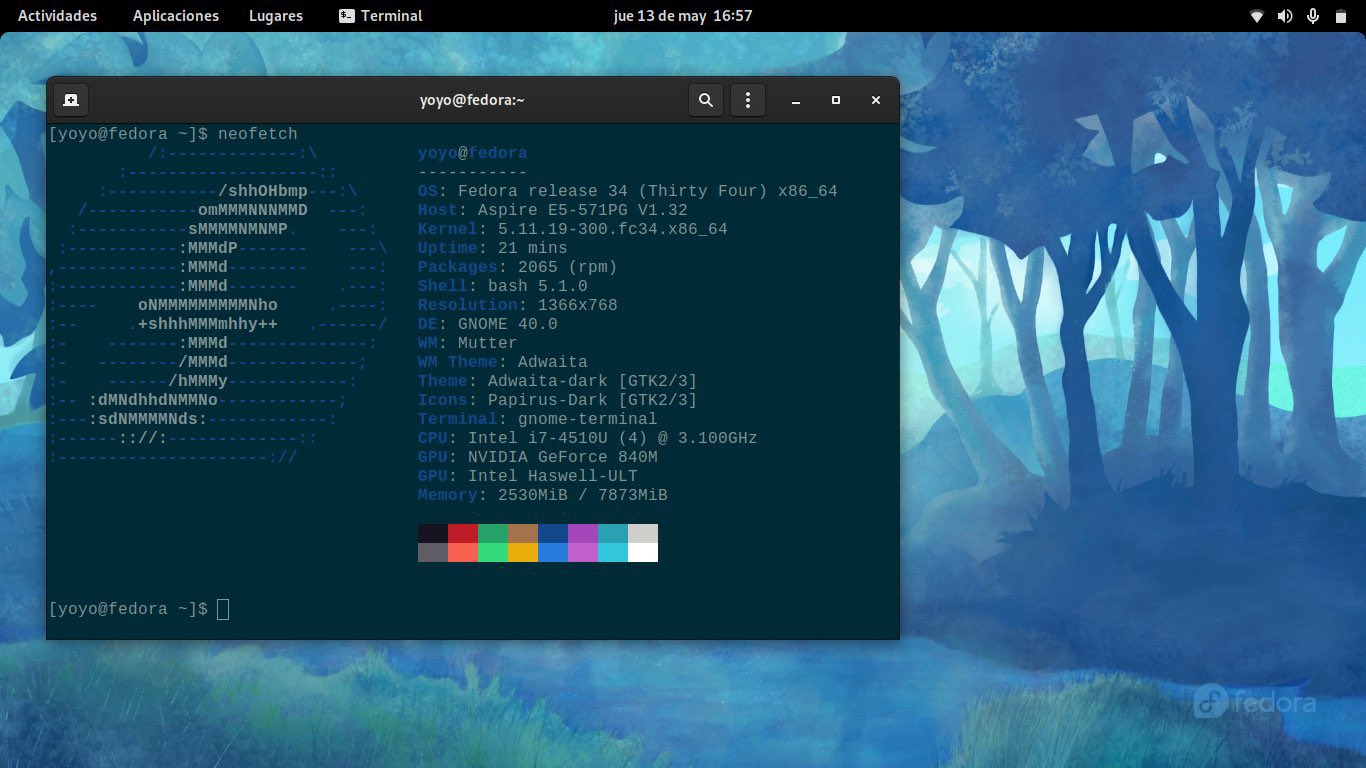Open a new tab in the terminal
1366x768 pixels.
coord(71,100)
